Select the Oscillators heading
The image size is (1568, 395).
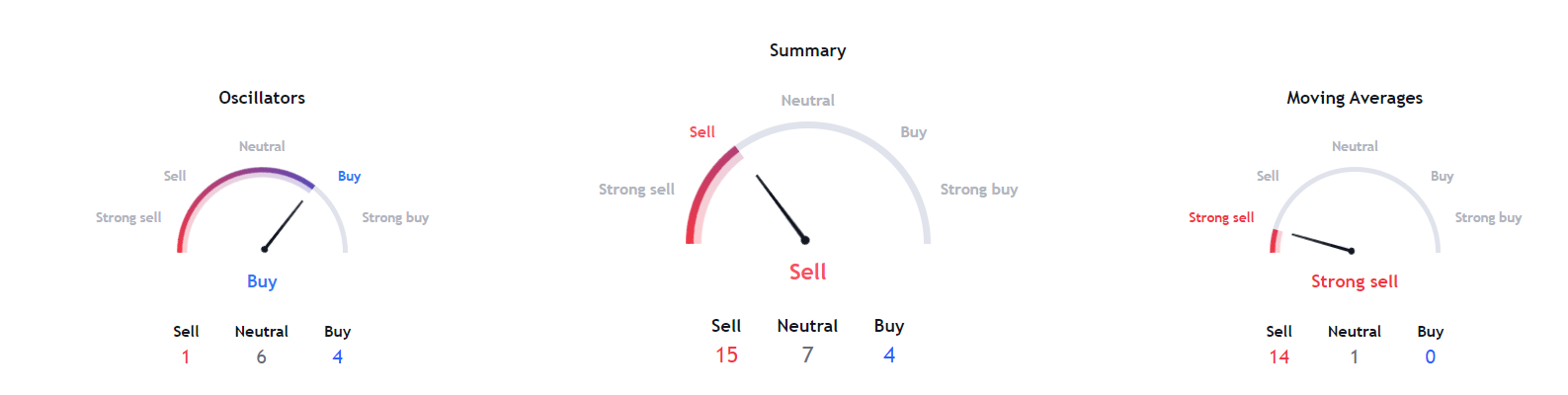262,98
